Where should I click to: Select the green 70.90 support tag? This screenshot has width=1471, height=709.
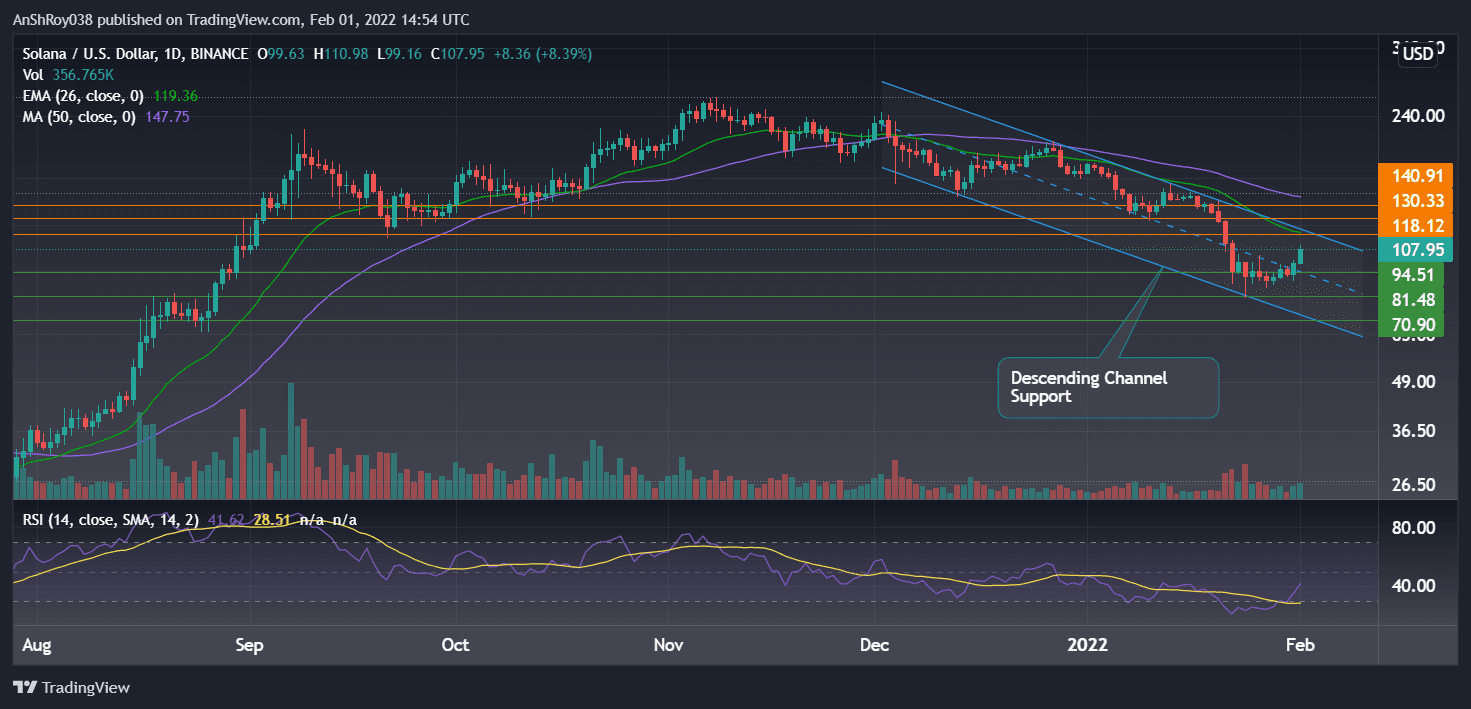coord(1411,324)
